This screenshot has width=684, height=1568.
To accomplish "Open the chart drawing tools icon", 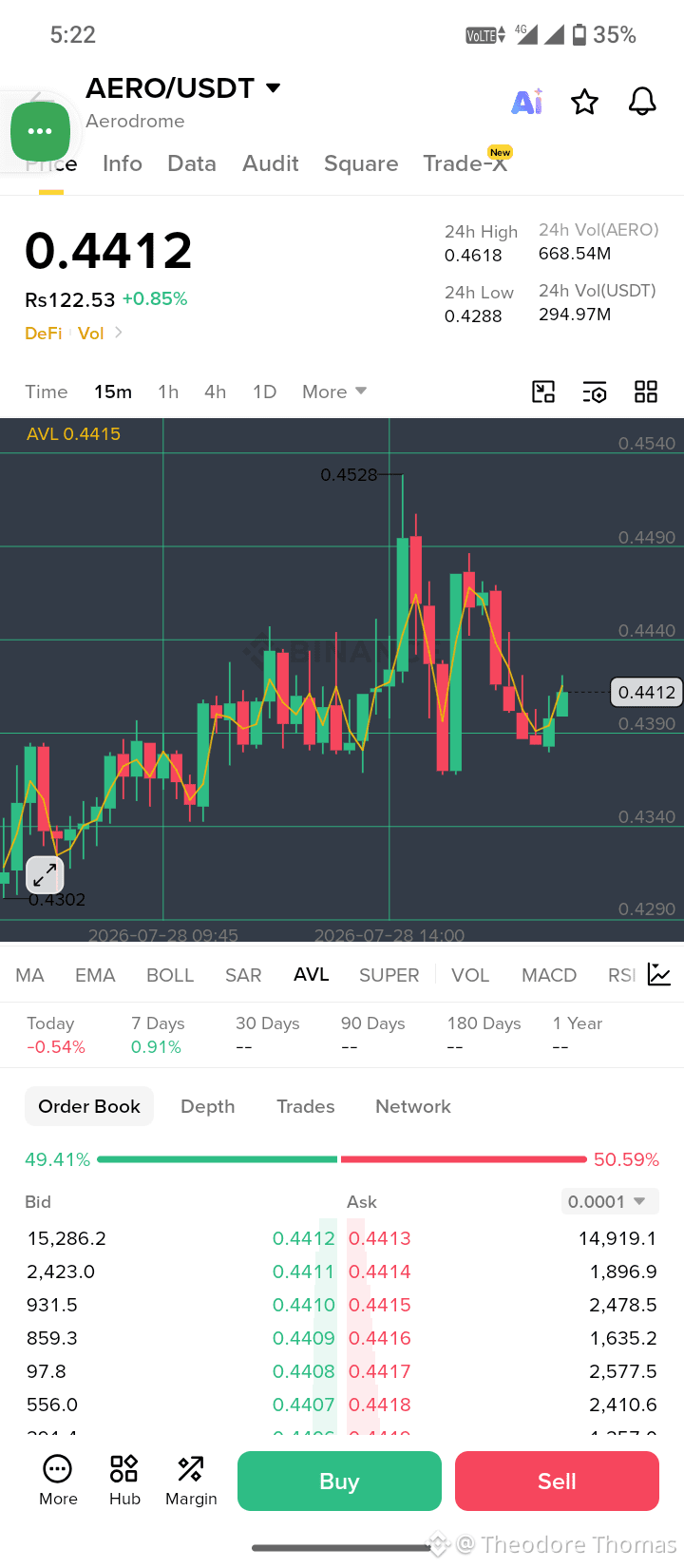I will (543, 392).
